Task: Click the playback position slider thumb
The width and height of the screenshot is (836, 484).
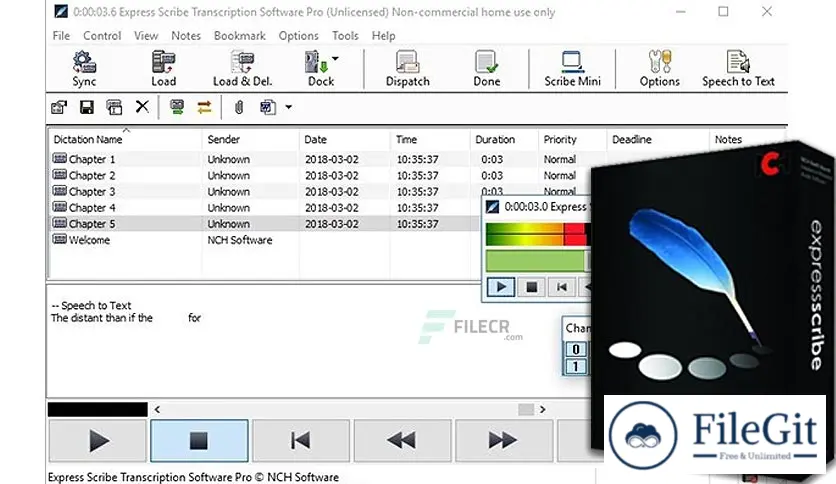Action: click(x=526, y=409)
